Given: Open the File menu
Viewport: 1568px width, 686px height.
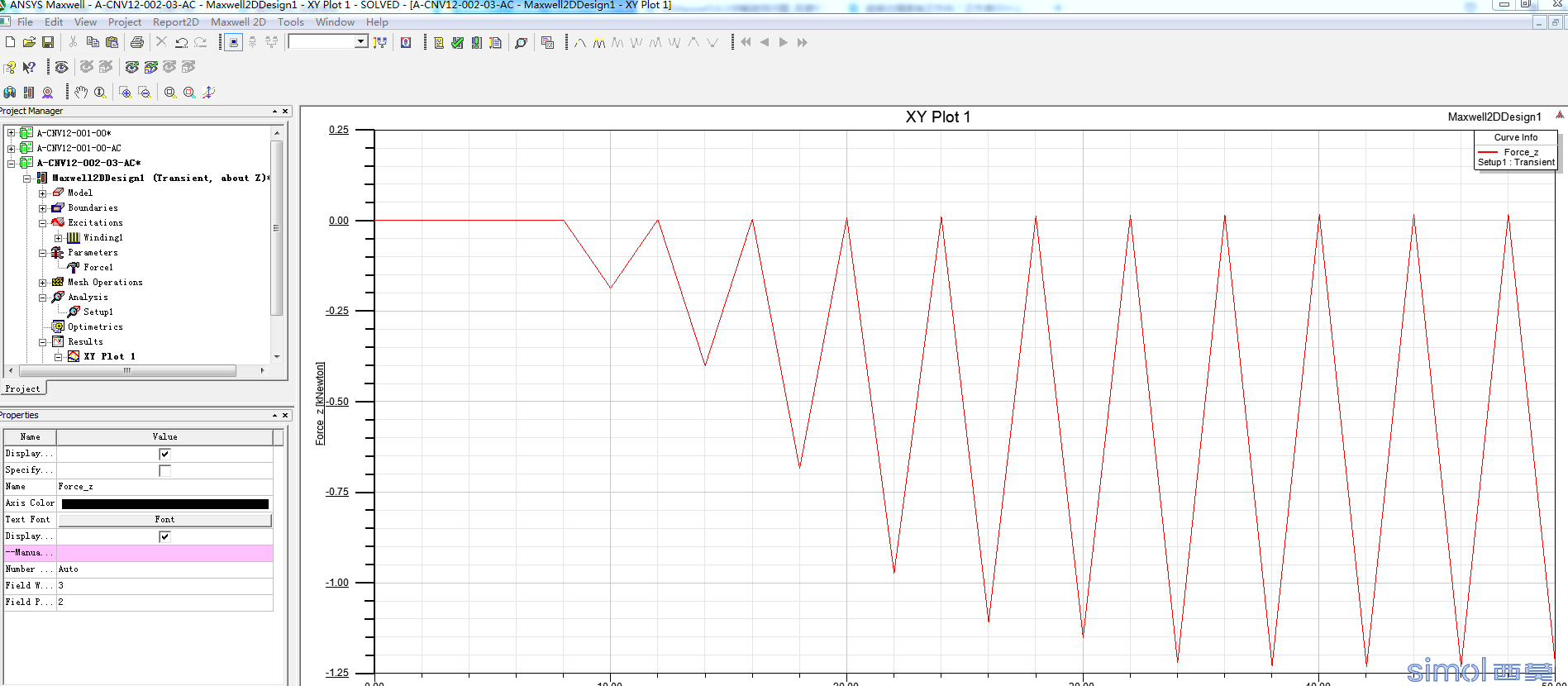Looking at the screenshot, I should pyautogui.click(x=26, y=22).
